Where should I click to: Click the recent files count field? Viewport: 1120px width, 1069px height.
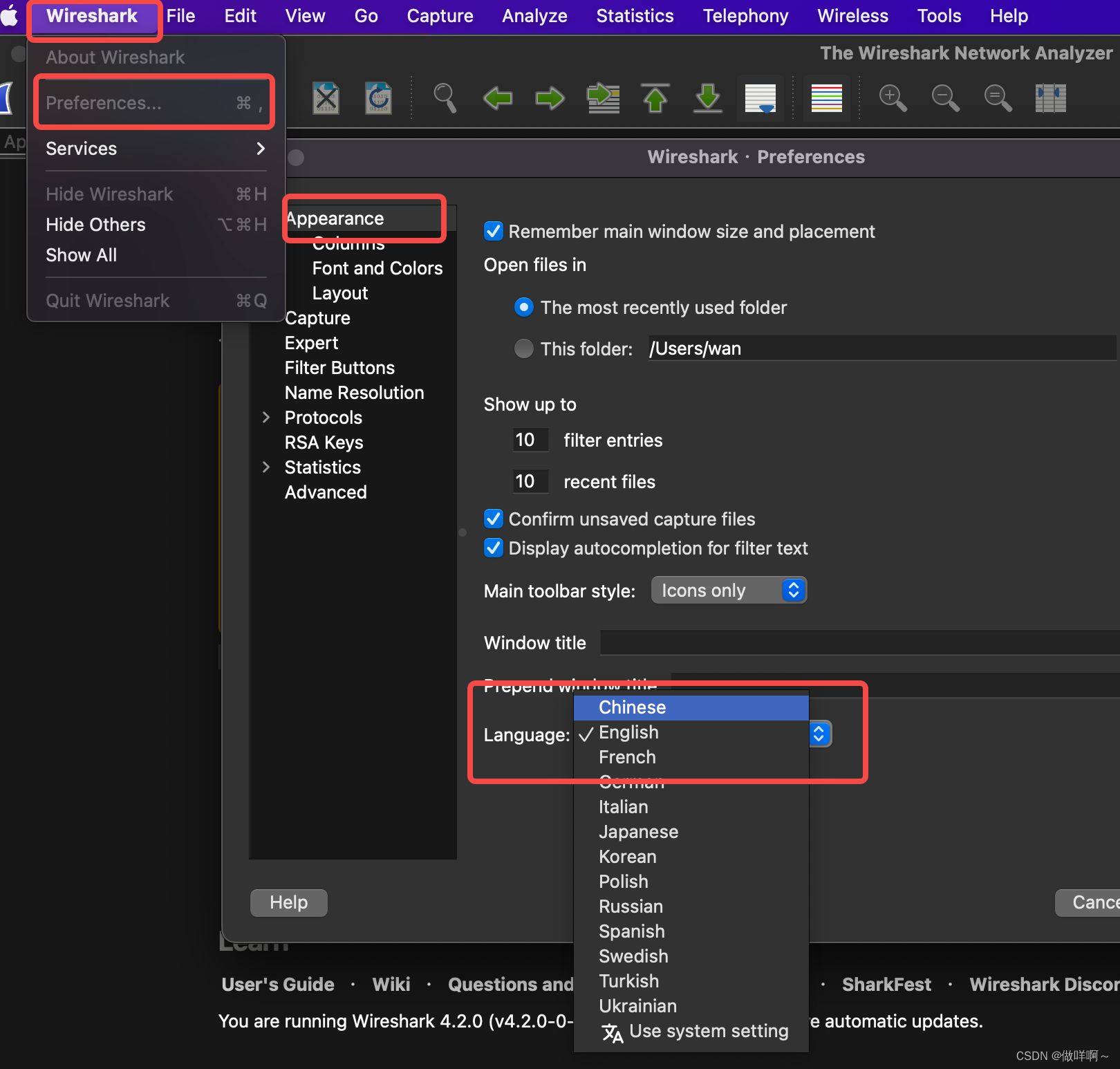click(530, 481)
